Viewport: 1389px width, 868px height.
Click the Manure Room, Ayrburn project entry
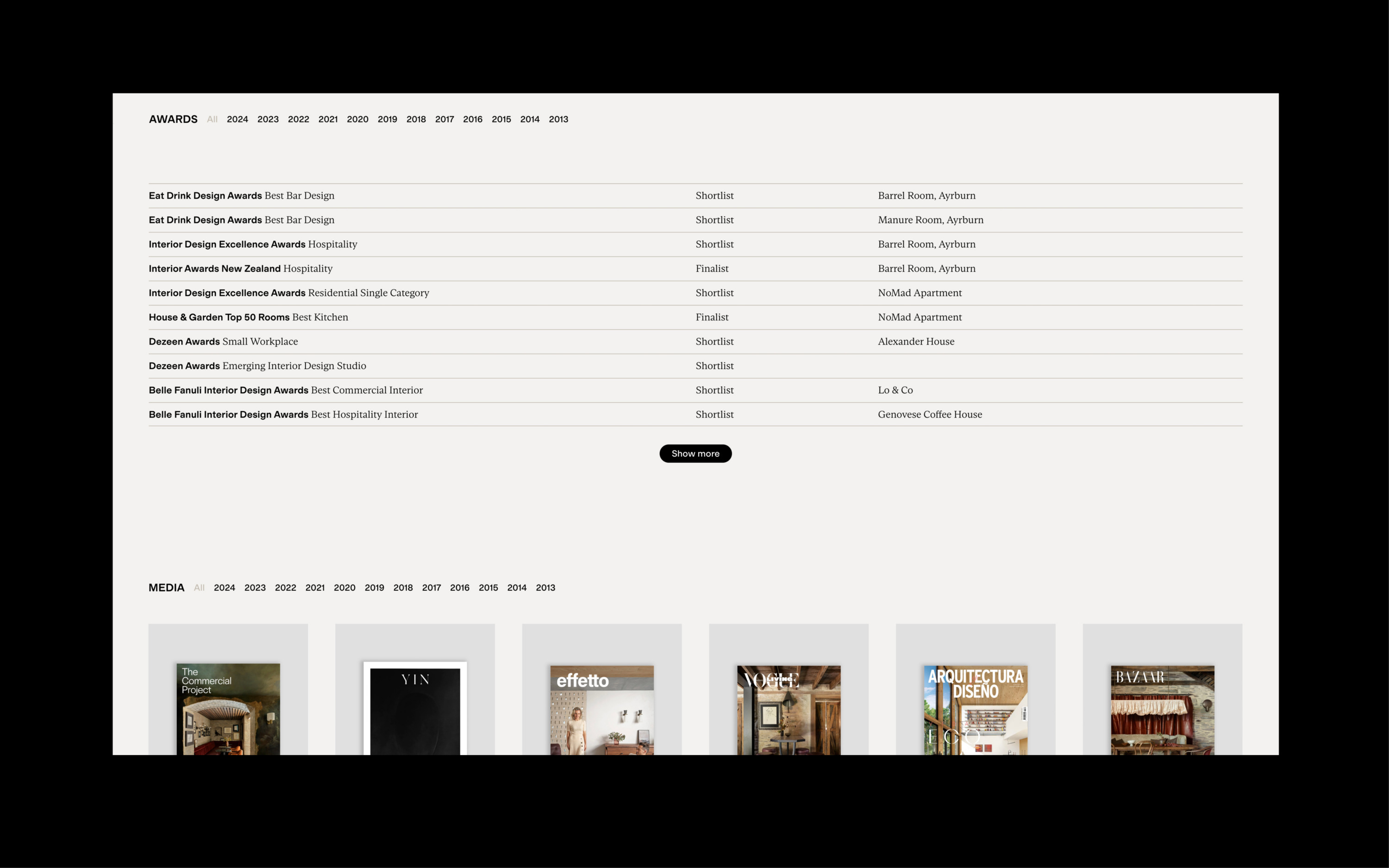pyautogui.click(x=931, y=220)
